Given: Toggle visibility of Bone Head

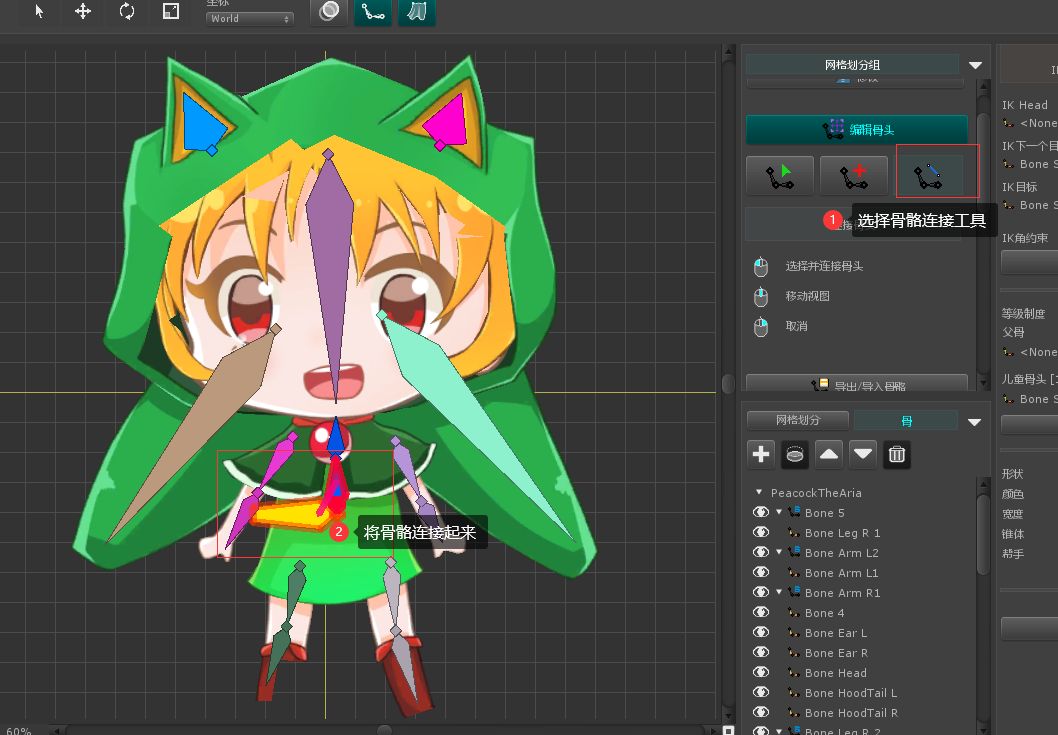Looking at the screenshot, I should coord(761,672).
